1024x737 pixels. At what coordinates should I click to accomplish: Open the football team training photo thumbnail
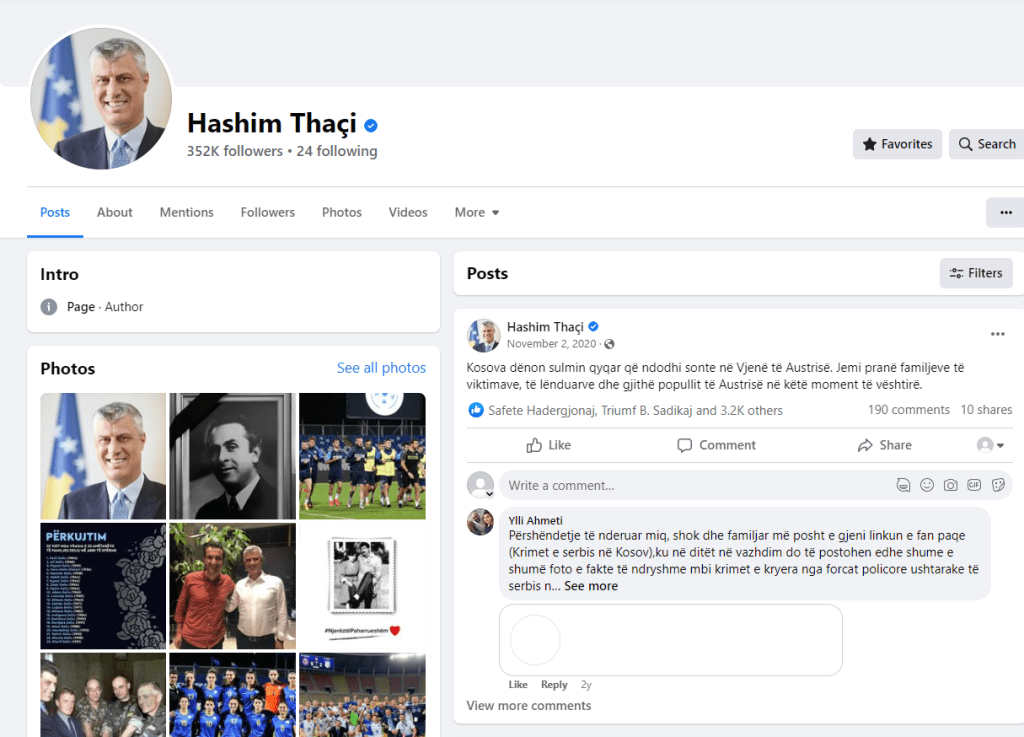pyautogui.click(x=362, y=456)
